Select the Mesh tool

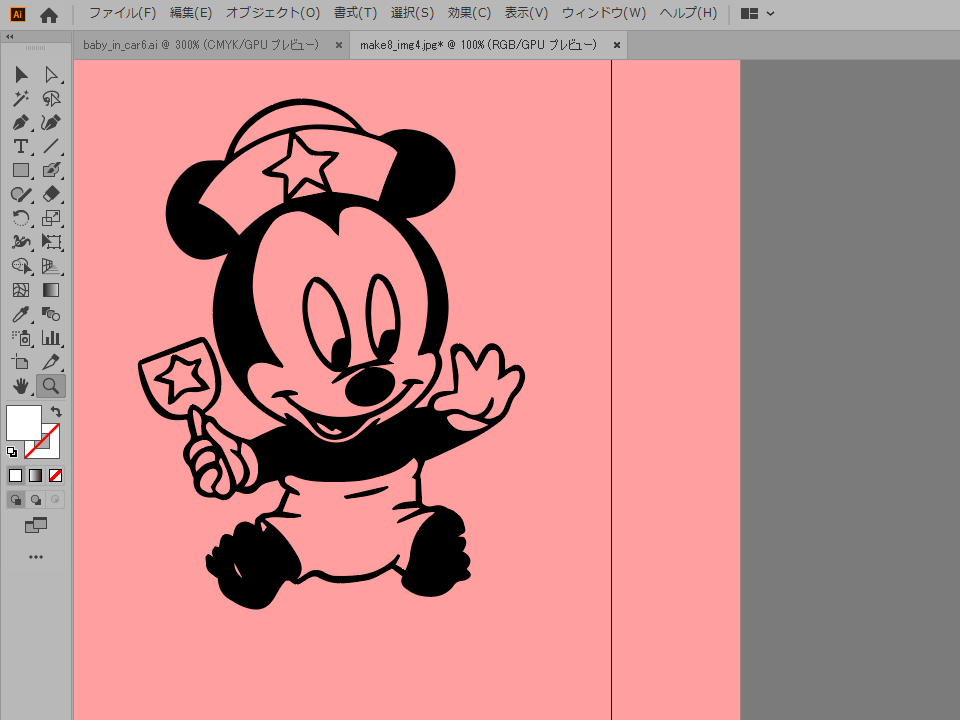point(21,290)
